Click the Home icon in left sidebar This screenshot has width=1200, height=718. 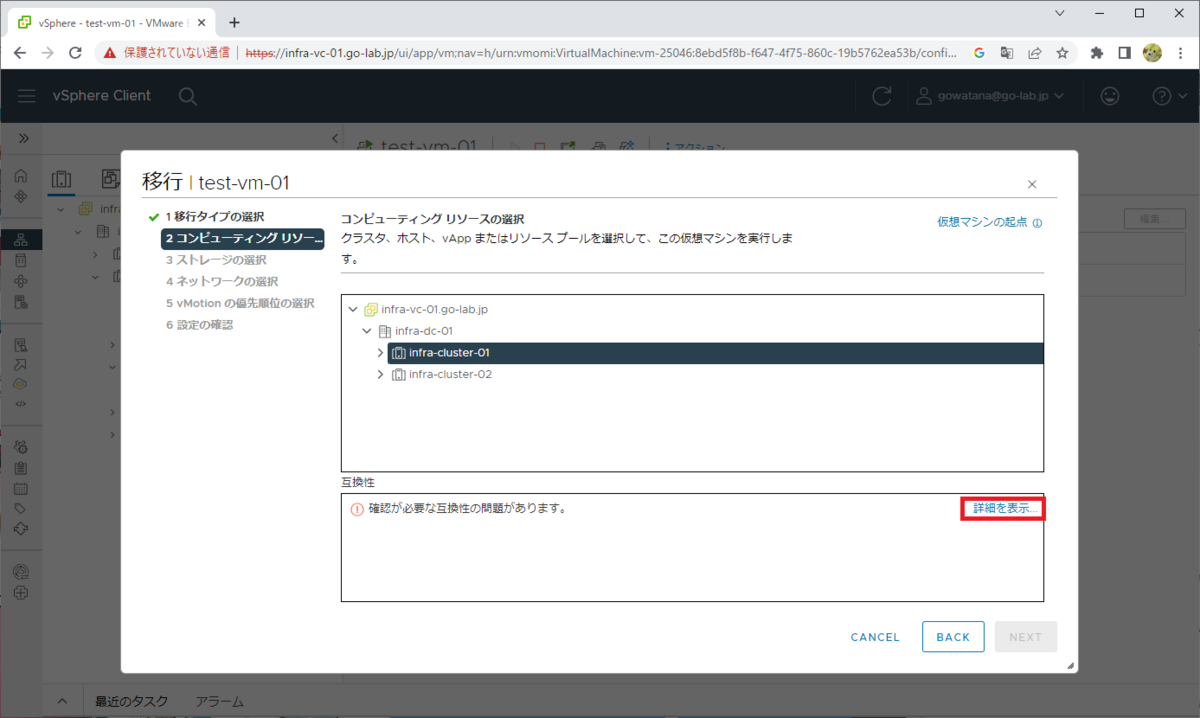point(21,176)
